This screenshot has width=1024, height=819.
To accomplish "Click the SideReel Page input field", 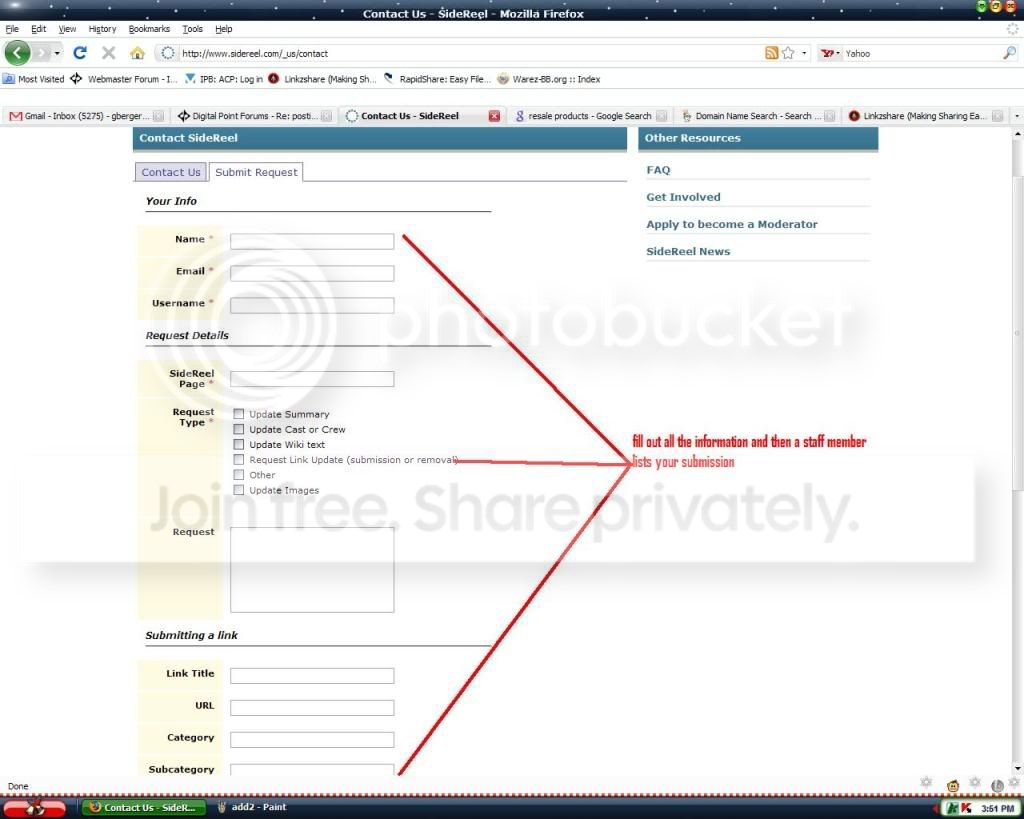I will (312, 379).
